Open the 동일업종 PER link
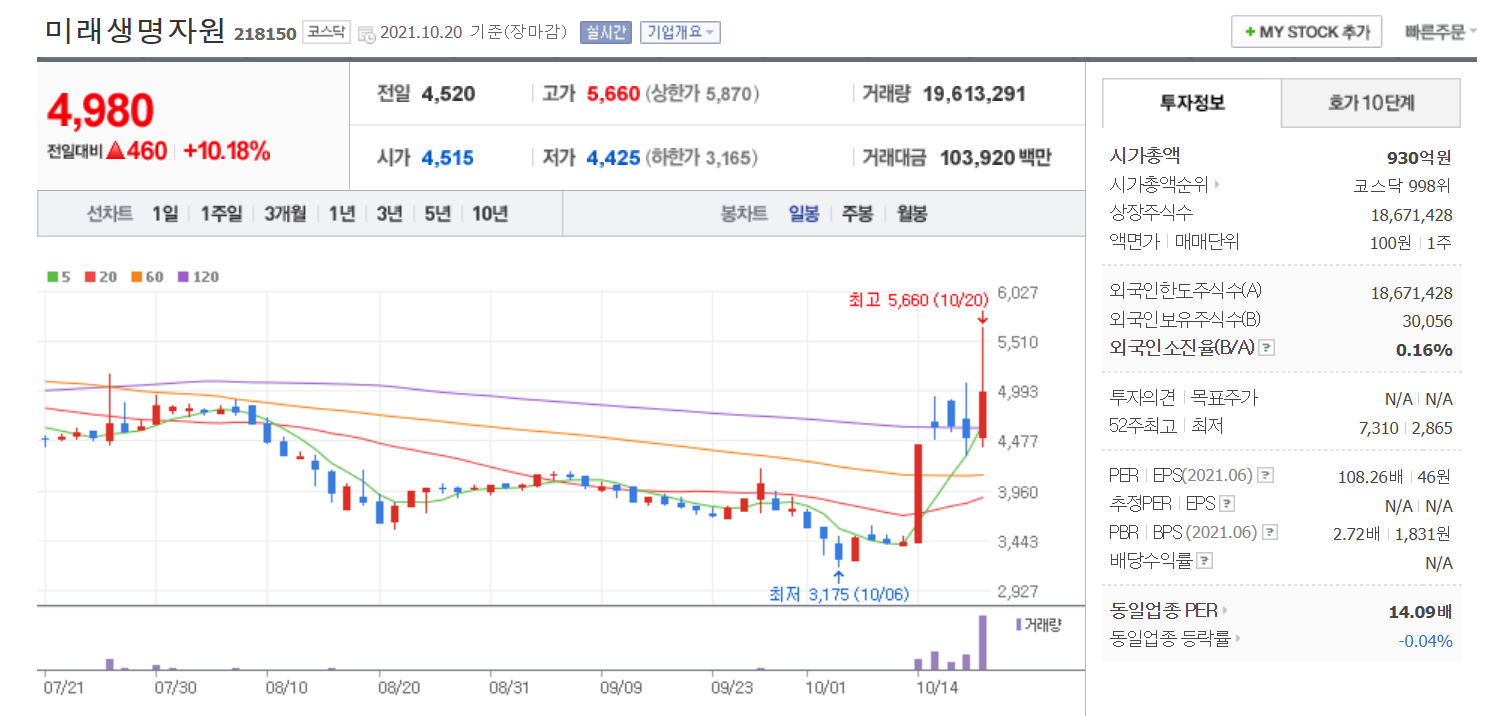Viewport: 1506px width, 716px height. [1169, 610]
